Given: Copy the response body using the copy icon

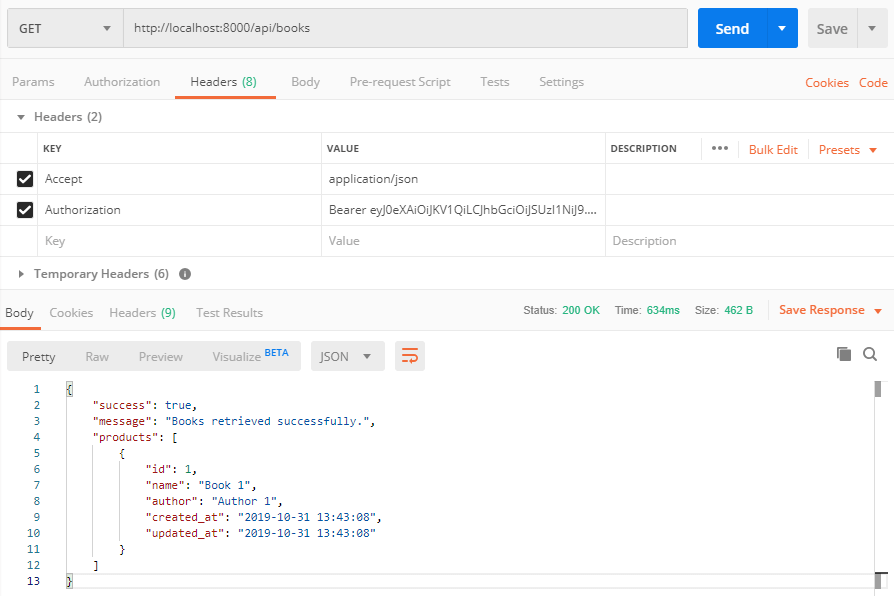Looking at the screenshot, I should 844,354.
